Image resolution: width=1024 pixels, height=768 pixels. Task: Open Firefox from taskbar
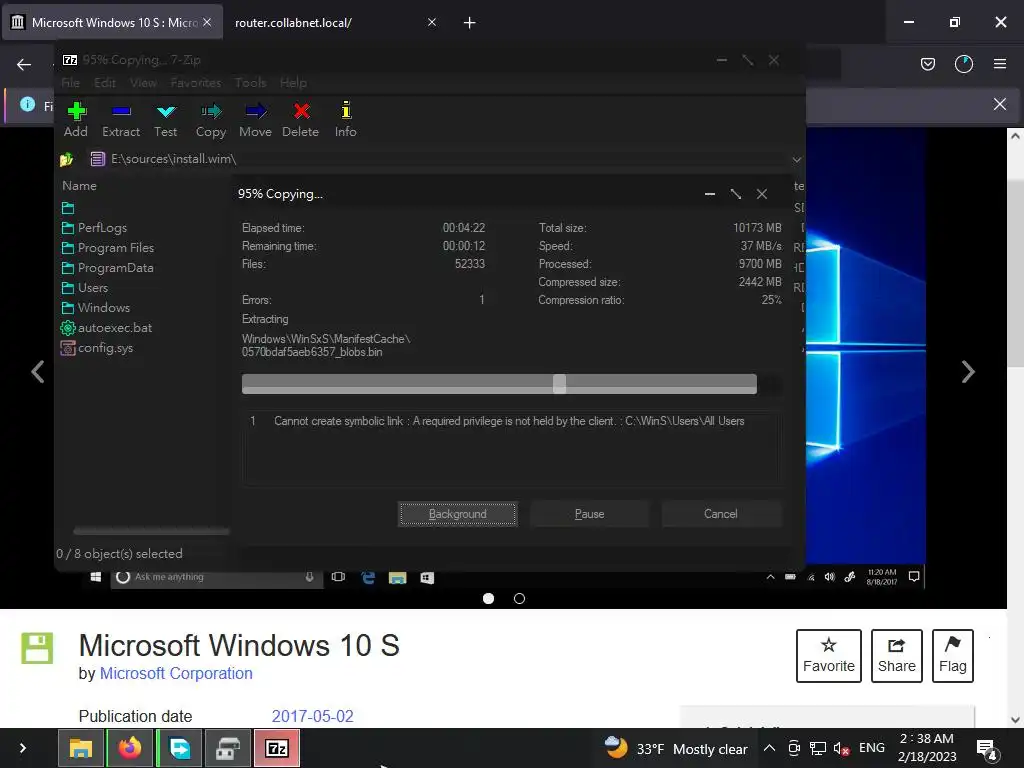pos(129,748)
